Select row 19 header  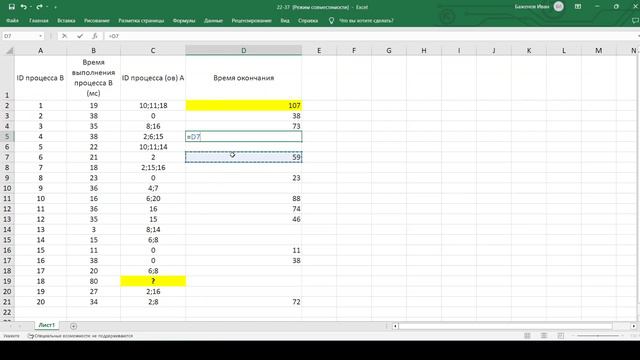tap(7, 281)
